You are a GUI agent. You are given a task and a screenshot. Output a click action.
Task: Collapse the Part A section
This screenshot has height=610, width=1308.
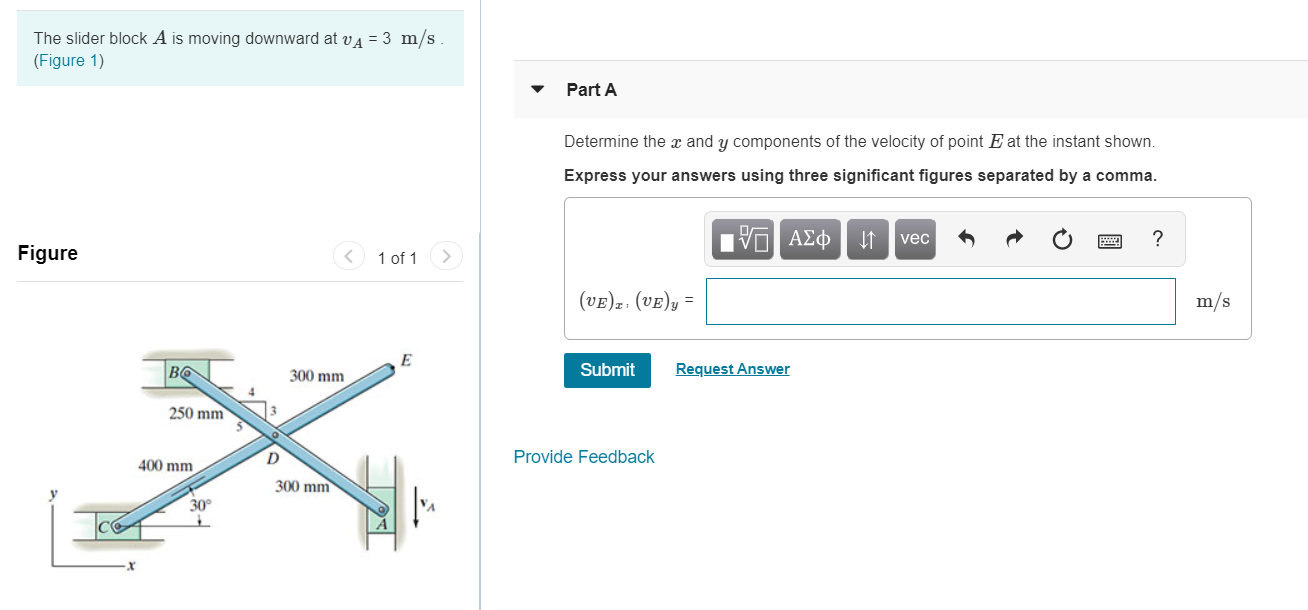click(537, 90)
